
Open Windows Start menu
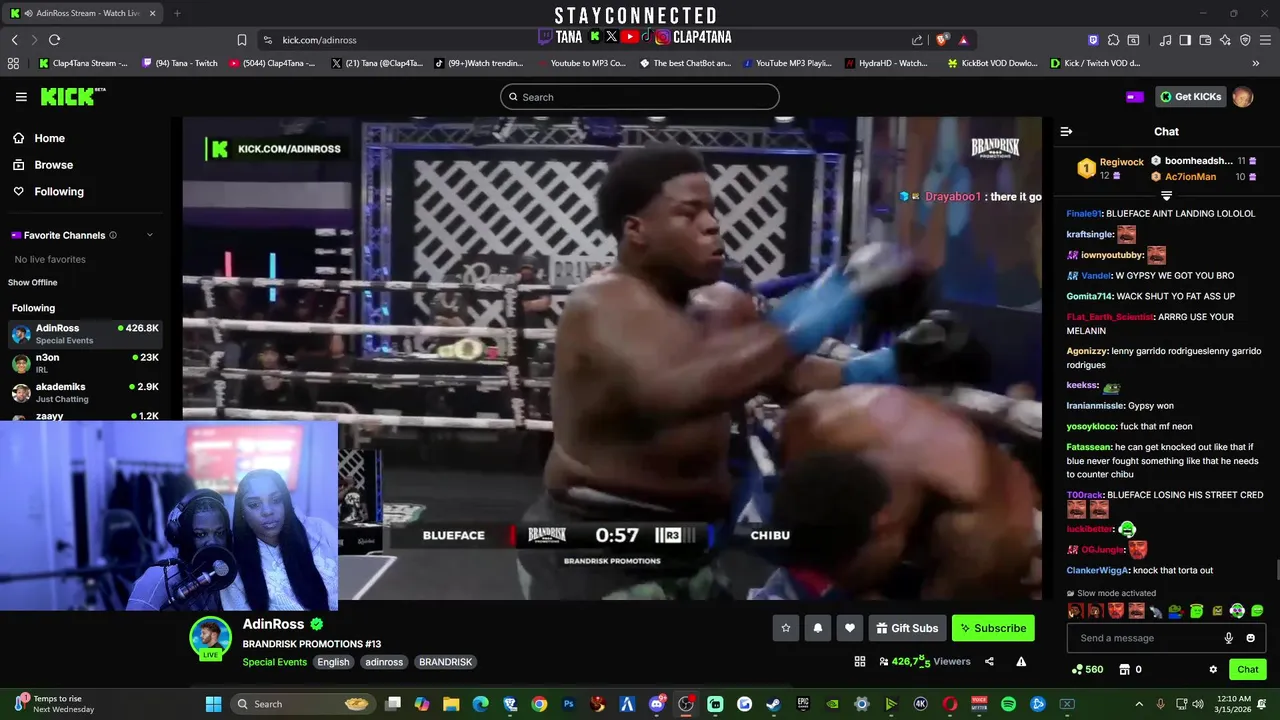point(213,704)
